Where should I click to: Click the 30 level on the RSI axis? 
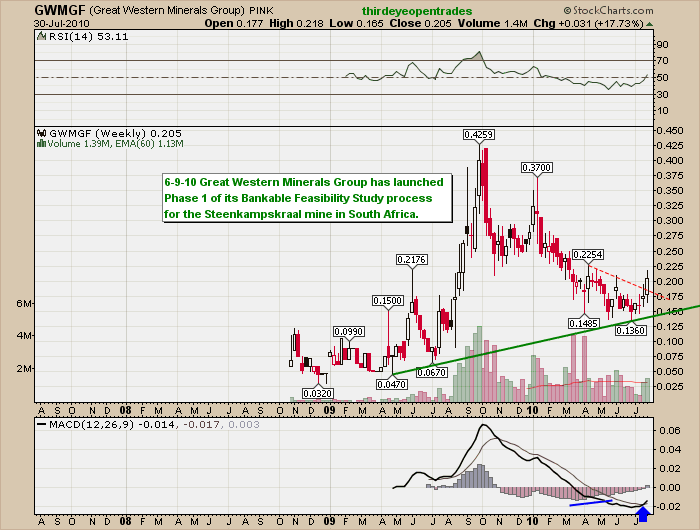[x=663, y=94]
